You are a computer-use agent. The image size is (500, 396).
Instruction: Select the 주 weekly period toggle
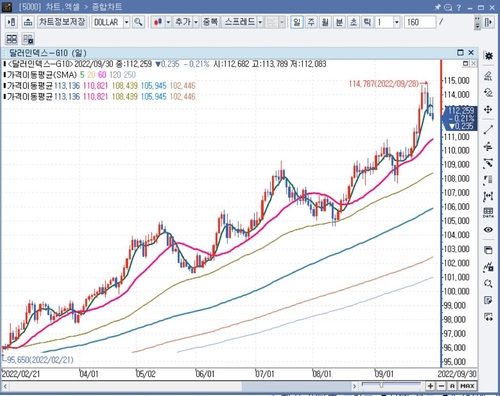(311, 22)
